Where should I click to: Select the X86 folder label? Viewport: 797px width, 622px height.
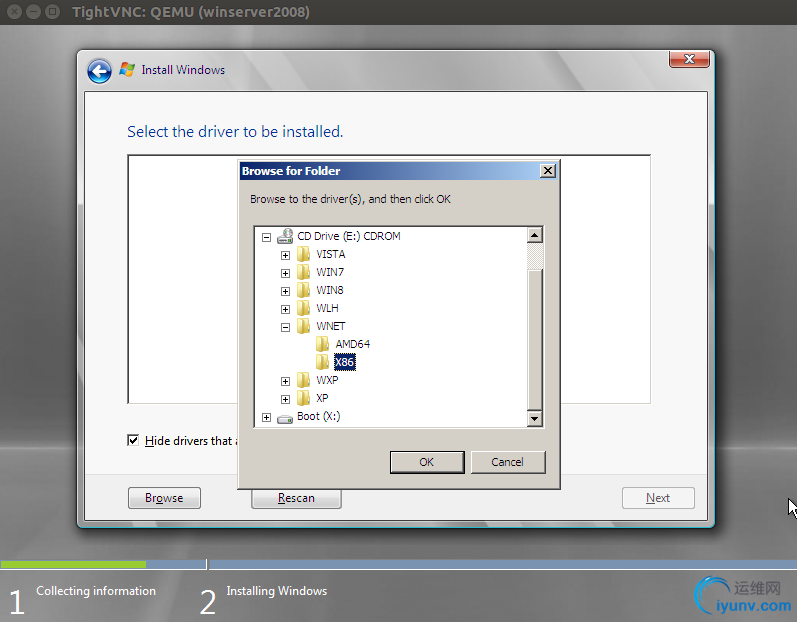(x=345, y=362)
